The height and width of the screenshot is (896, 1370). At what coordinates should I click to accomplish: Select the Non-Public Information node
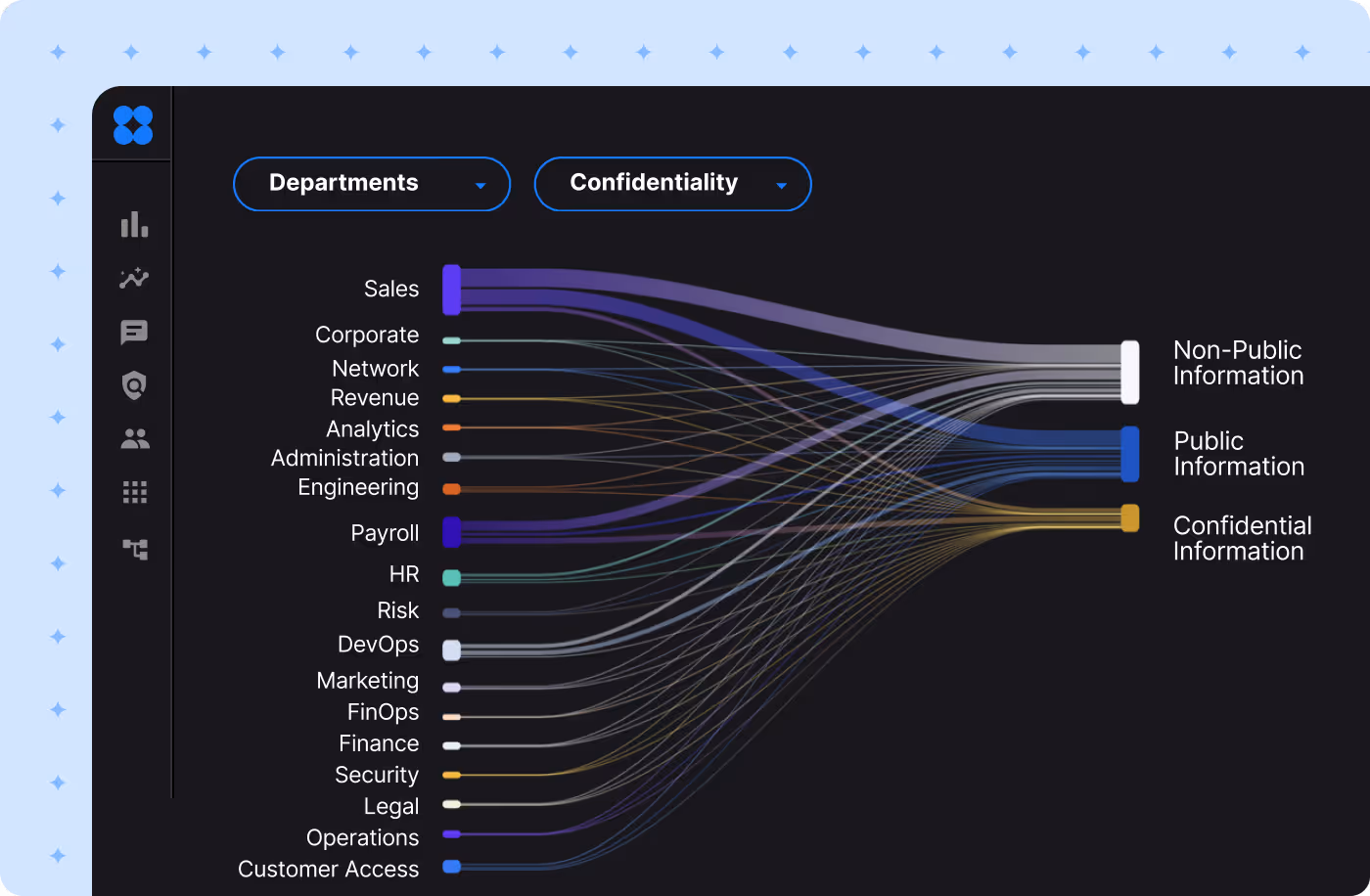point(1130,371)
